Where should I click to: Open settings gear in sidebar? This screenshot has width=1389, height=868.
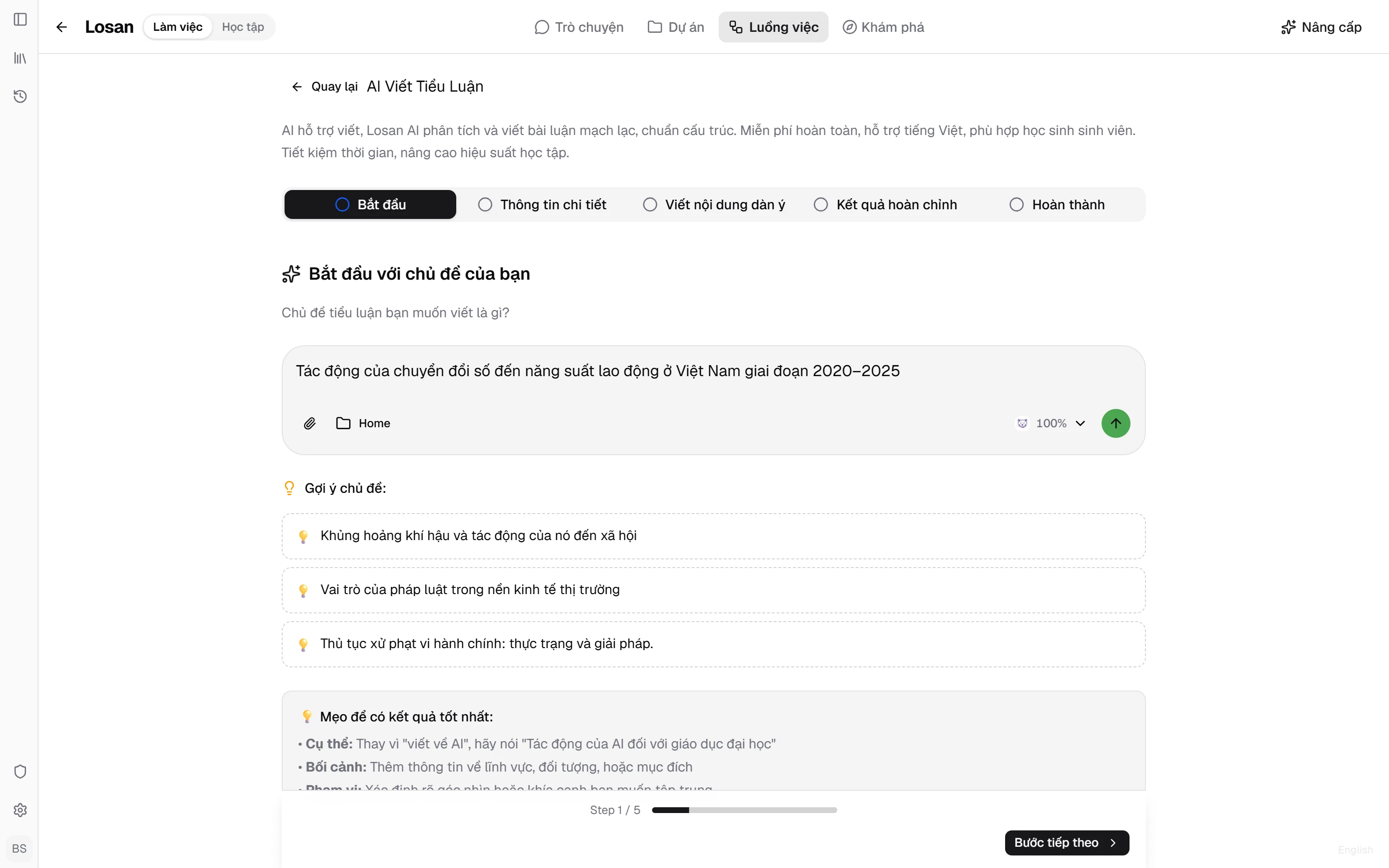20,810
